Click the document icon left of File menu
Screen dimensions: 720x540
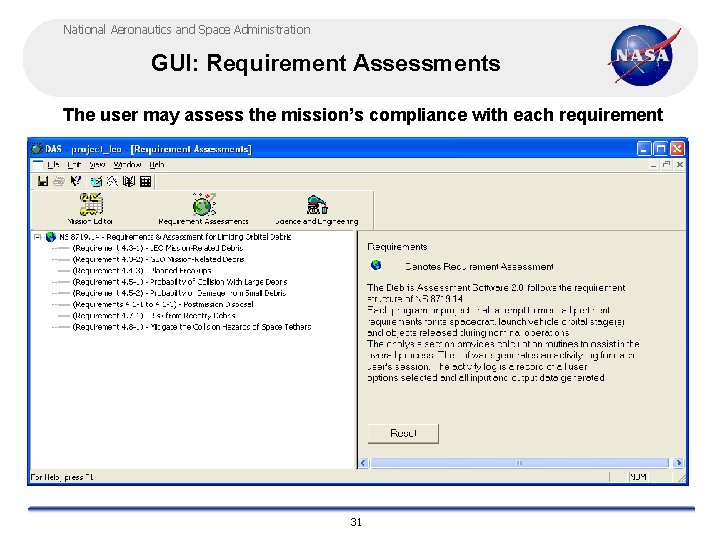tap(38, 164)
